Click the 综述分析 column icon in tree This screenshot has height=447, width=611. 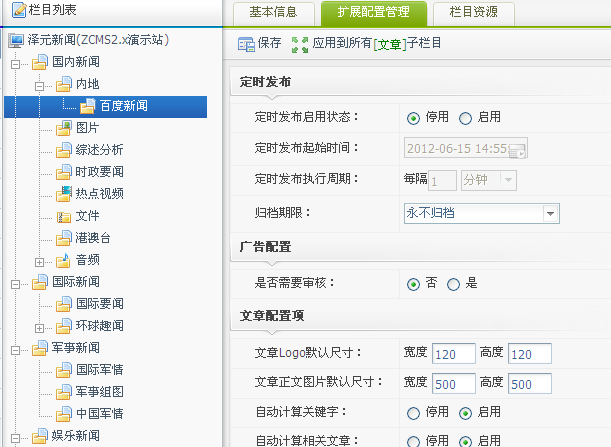(x=65, y=150)
